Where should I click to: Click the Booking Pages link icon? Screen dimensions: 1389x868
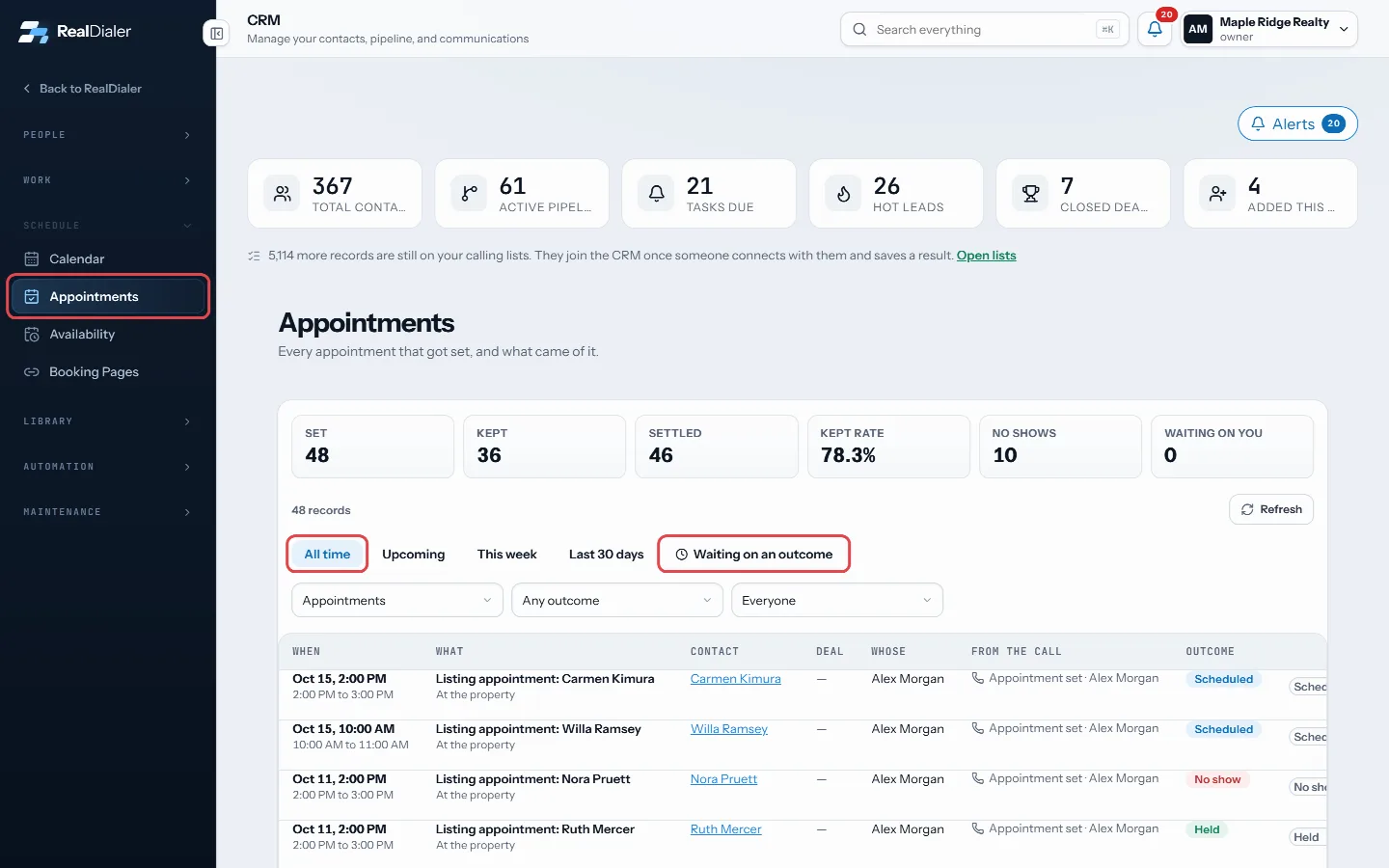32,371
